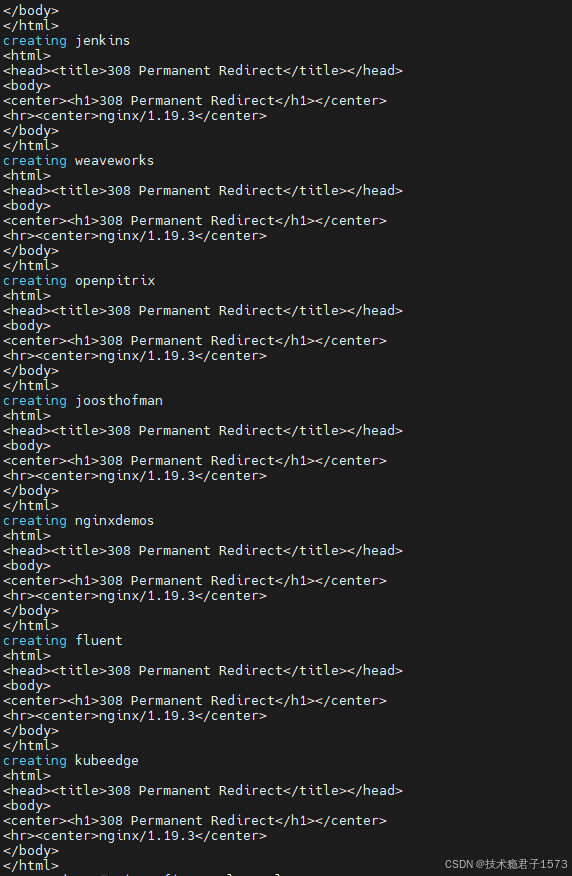Image resolution: width=572 pixels, height=876 pixels.
Task: Click the nginx/1.19.3 line in kubeedge block
Action: [135, 836]
